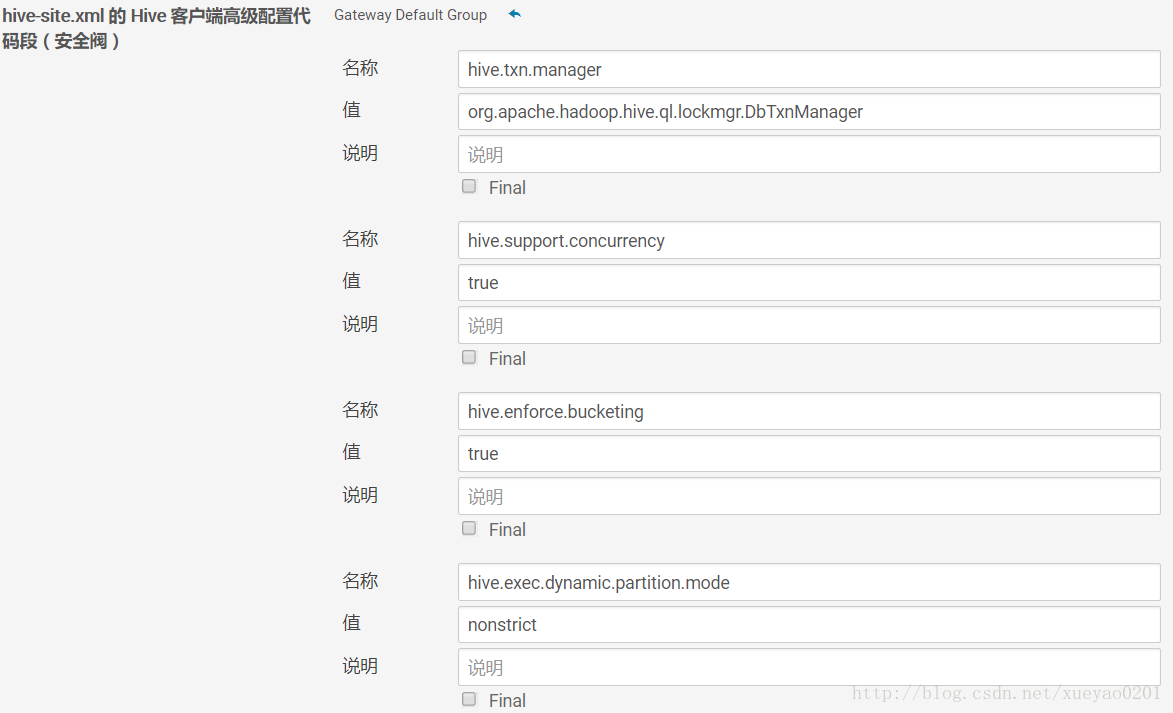Click description field for hive.enforce.bucketing
The height and width of the screenshot is (713, 1173).
pyautogui.click(x=808, y=497)
